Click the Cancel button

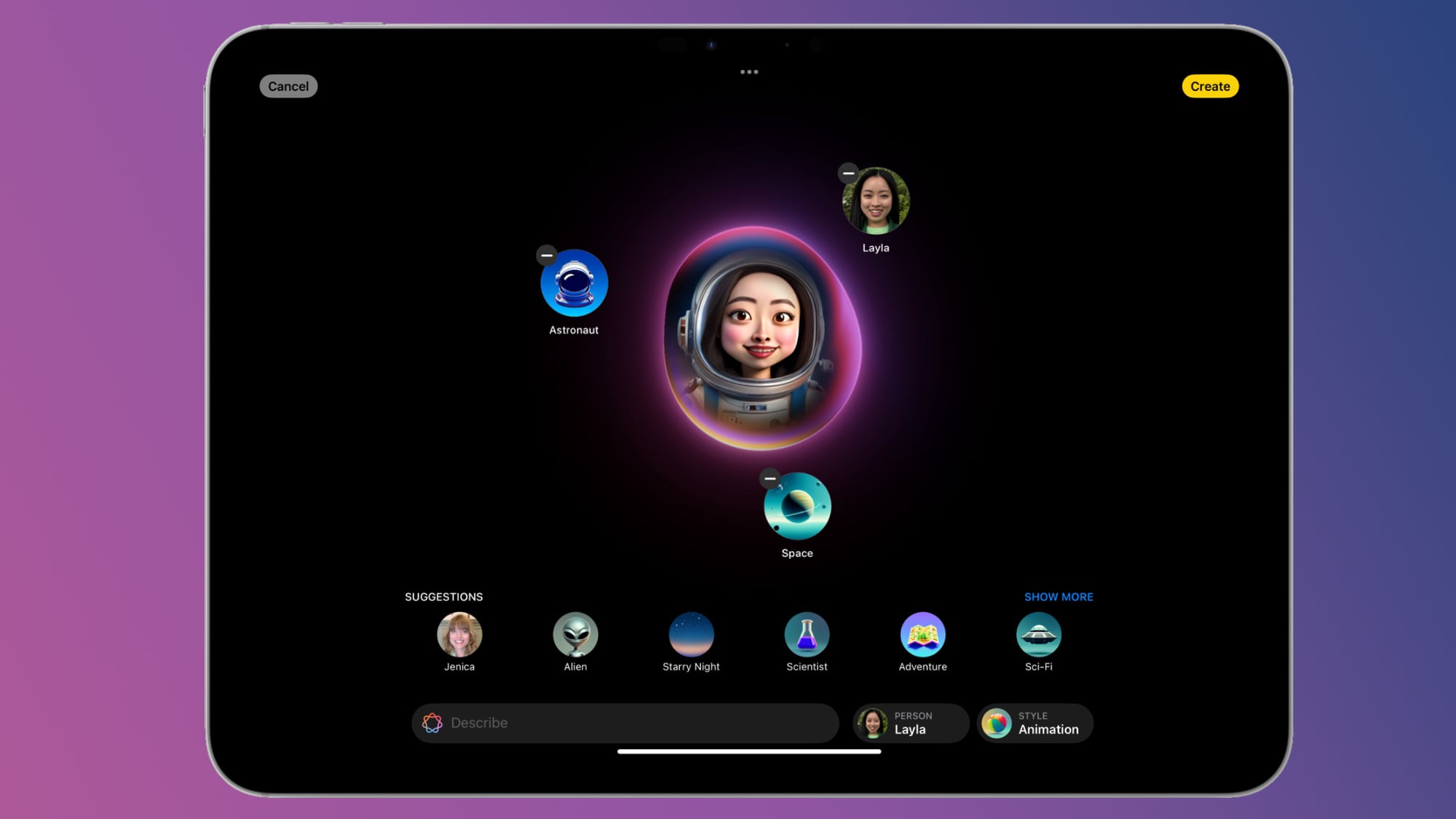(288, 86)
